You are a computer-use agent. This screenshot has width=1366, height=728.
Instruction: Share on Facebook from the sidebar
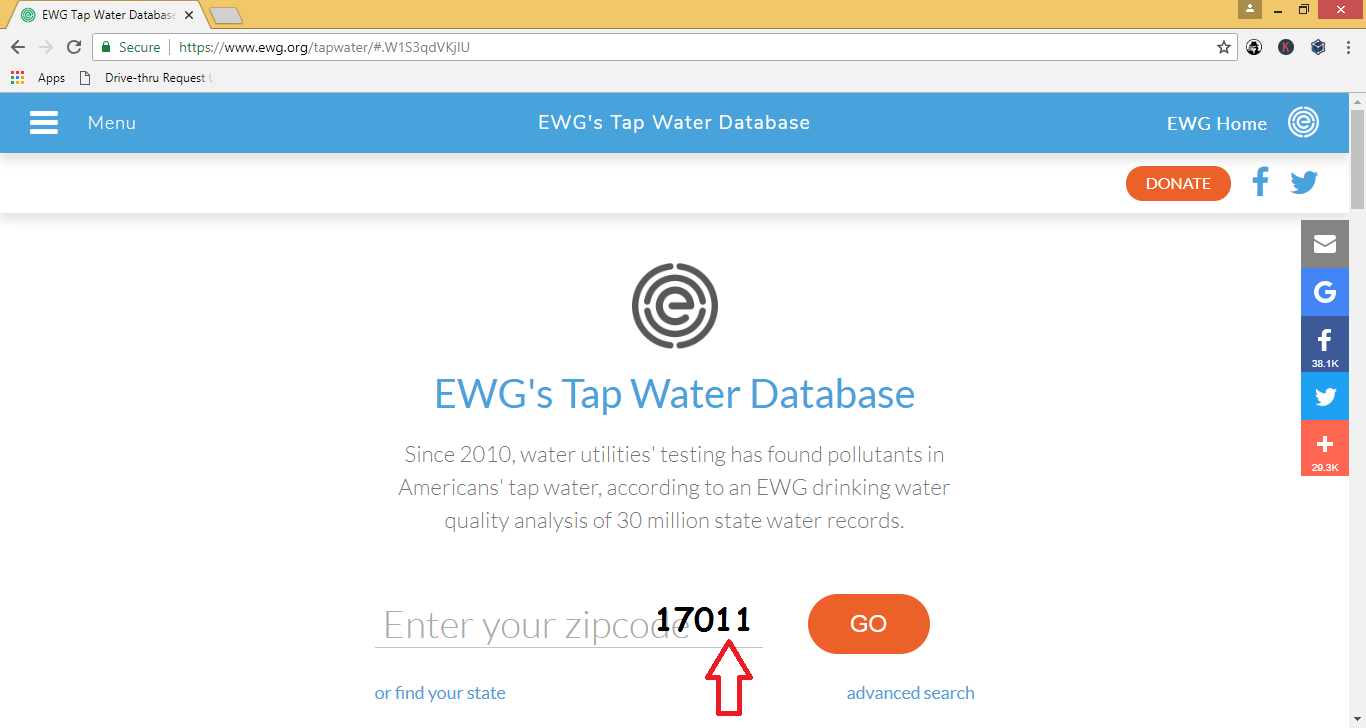point(1325,344)
